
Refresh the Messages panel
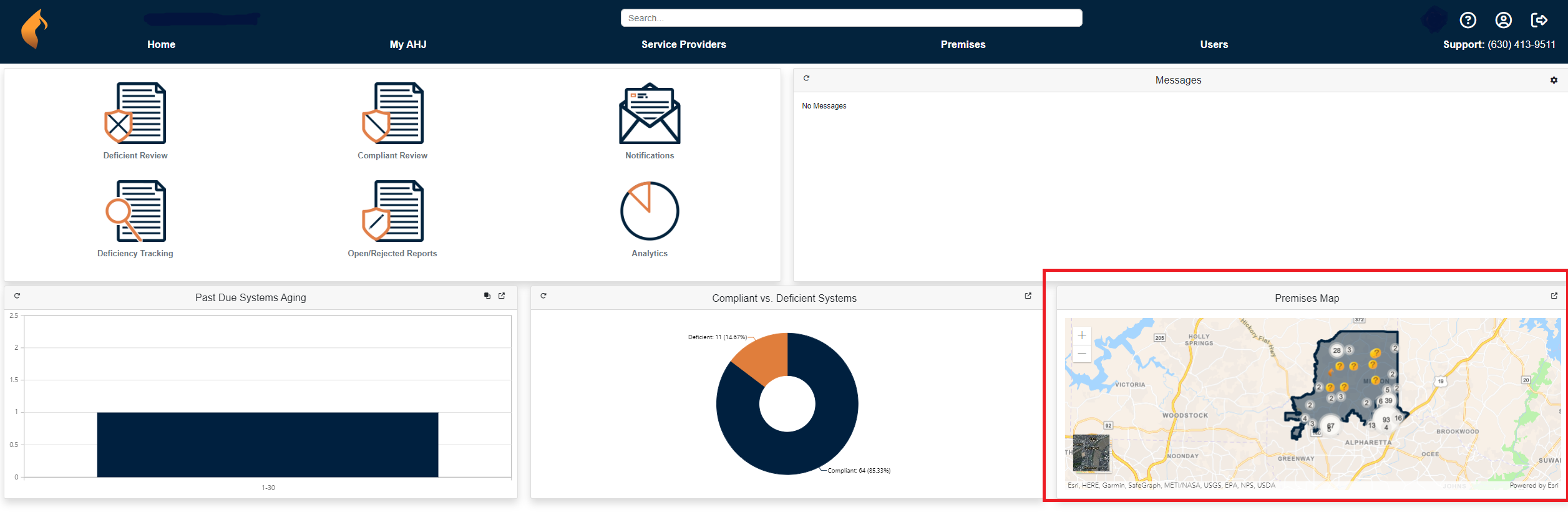(x=806, y=79)
